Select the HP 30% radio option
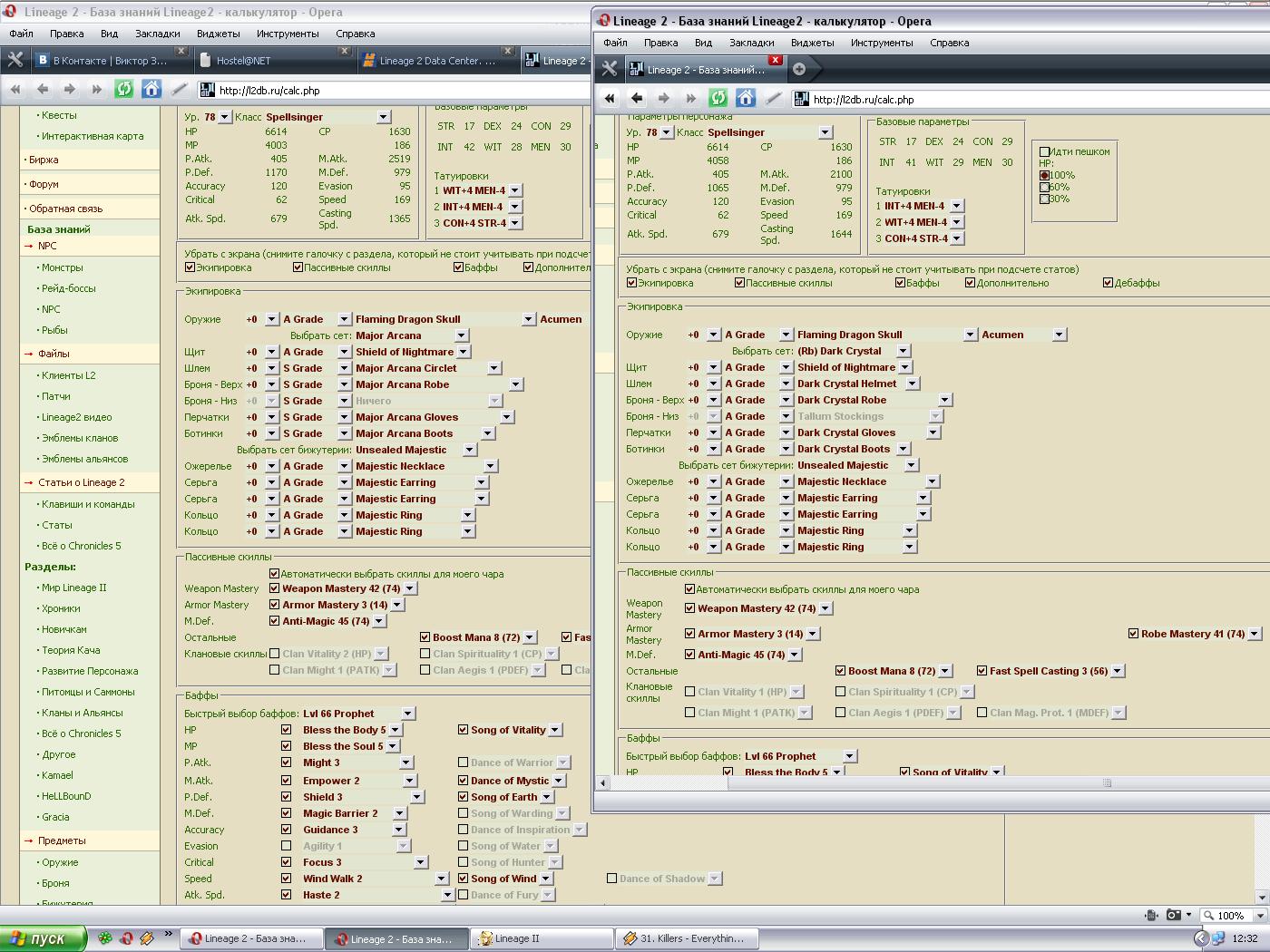This screenshot has width=1270, height=952. (x=1045, y=199)
